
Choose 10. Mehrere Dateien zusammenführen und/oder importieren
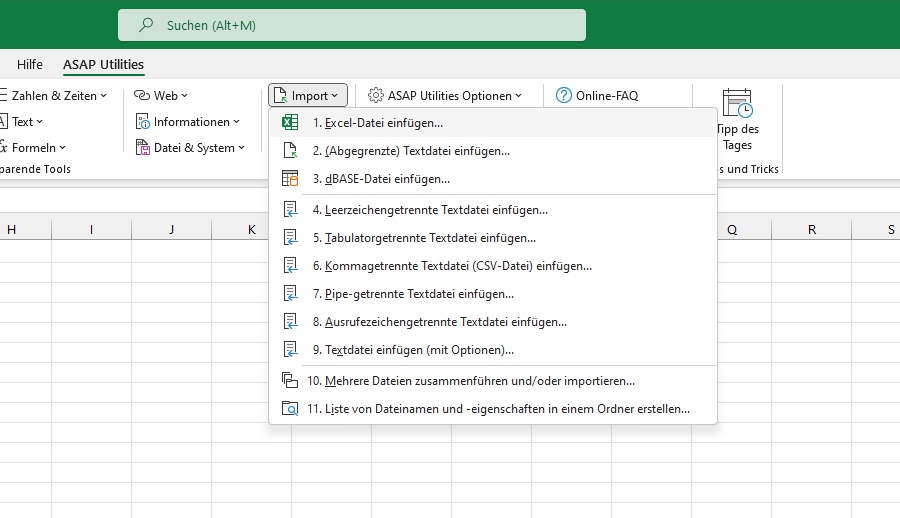[x=493, y=381]
